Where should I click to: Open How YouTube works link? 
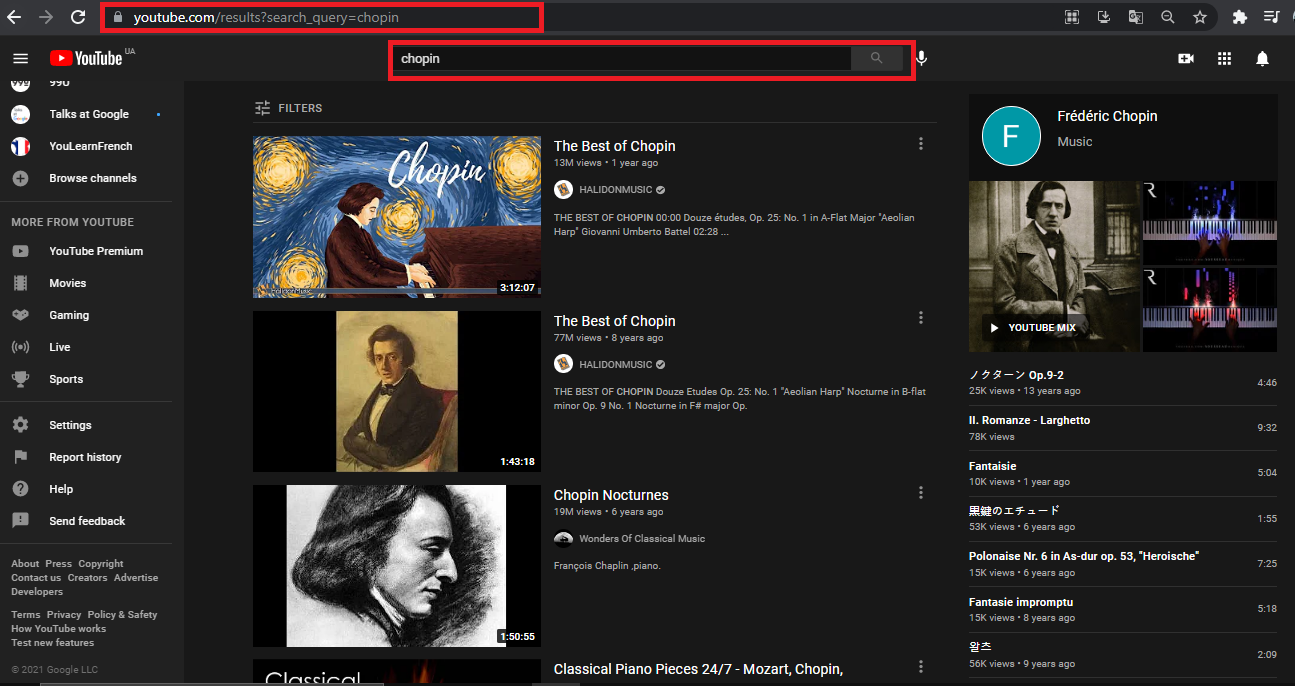58,629
